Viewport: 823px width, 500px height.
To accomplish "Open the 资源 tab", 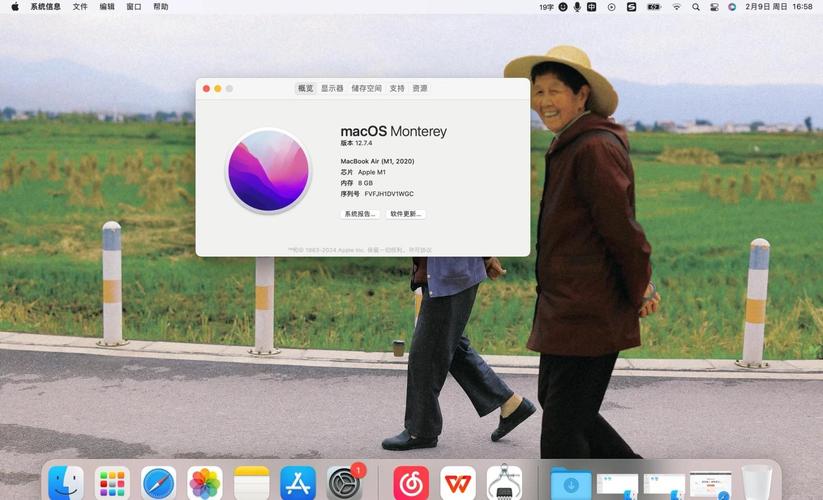I will (420, 88).
